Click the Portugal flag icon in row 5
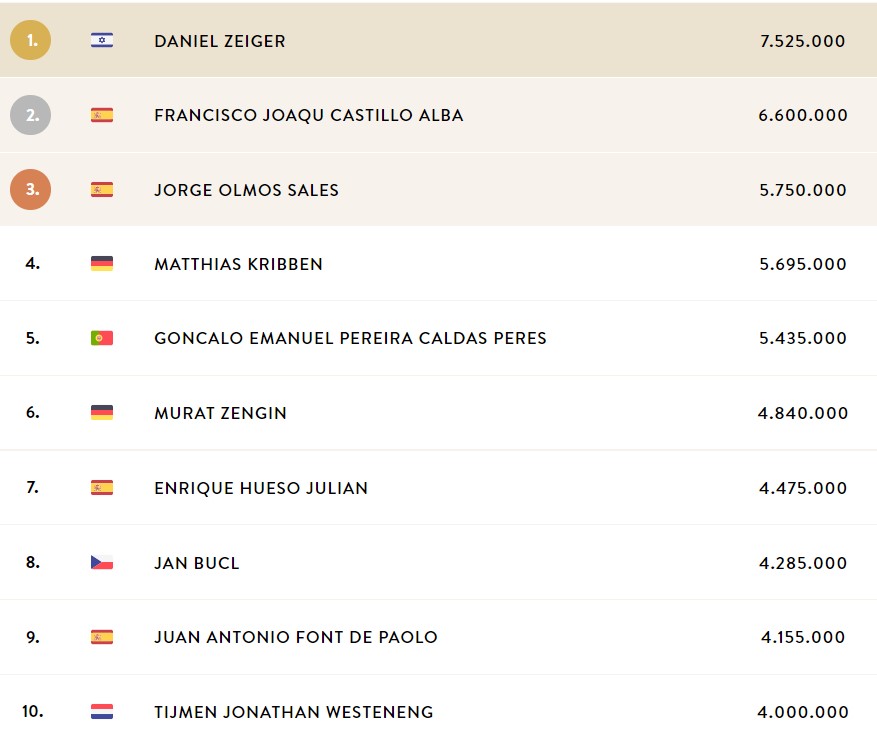The width and height of the screenshot is (877, 735). [102, 338]
